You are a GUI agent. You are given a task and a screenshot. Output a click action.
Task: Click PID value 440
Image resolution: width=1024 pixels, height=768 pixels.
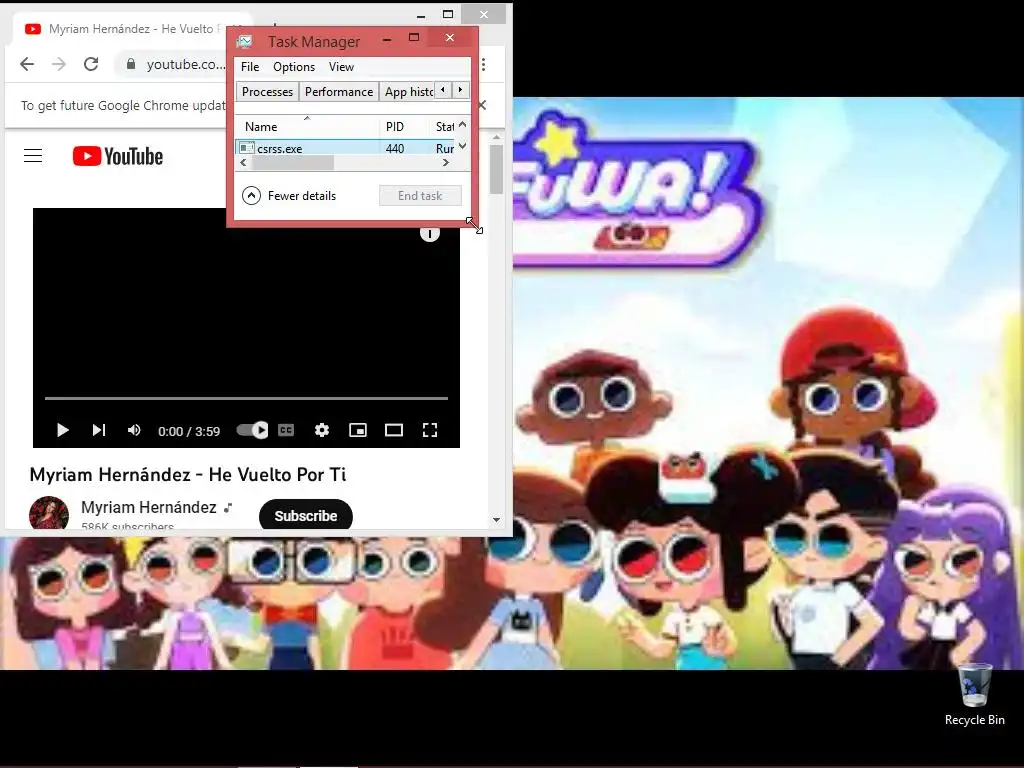point(395,148)
